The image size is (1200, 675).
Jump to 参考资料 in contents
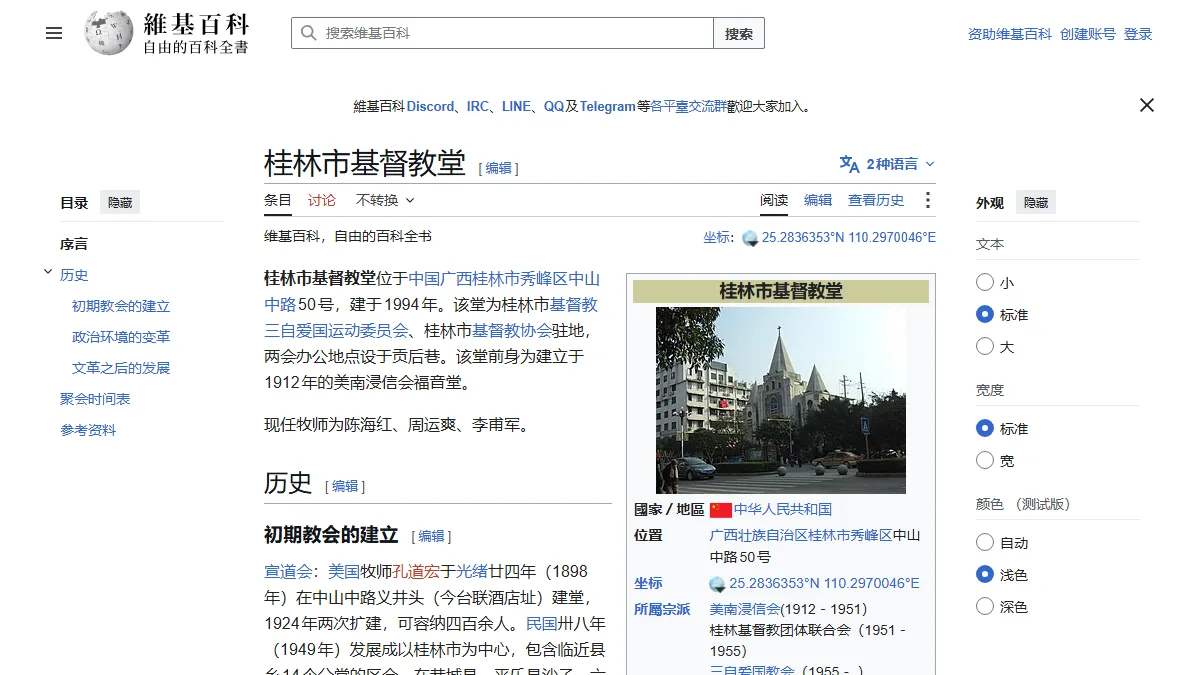(88, 430)
